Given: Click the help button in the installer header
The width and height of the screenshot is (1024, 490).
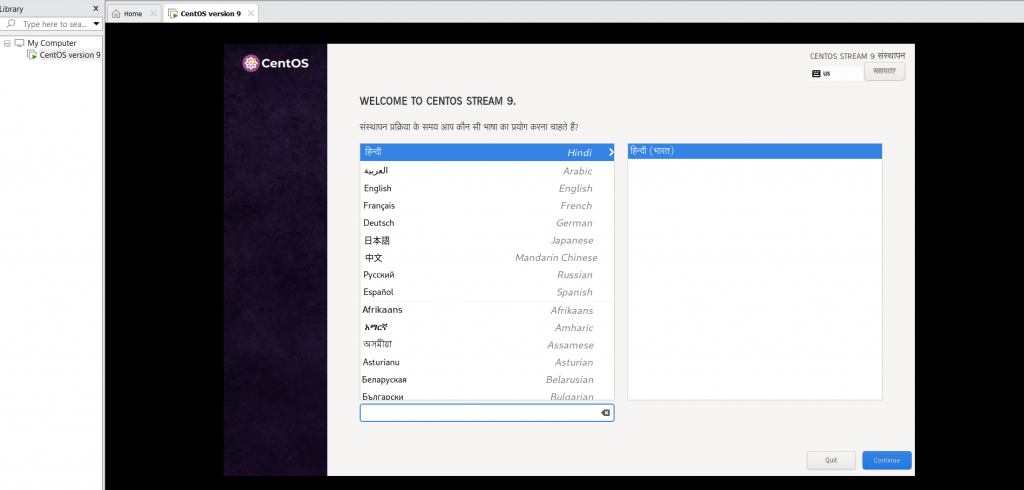Looking at the screenshot, I should [x=884, y=71].
